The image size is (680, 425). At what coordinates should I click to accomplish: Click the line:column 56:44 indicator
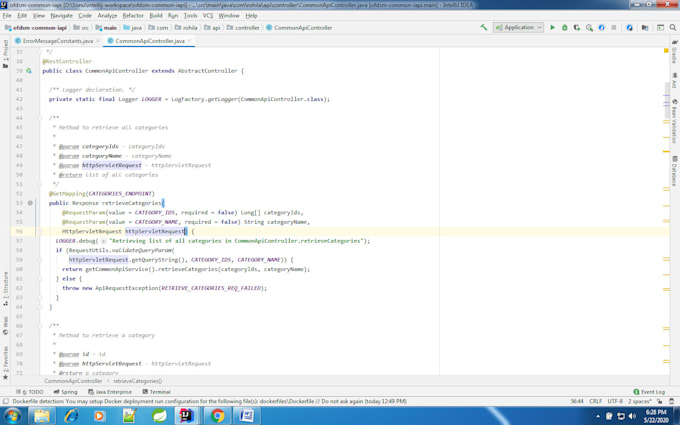(577, 402)
